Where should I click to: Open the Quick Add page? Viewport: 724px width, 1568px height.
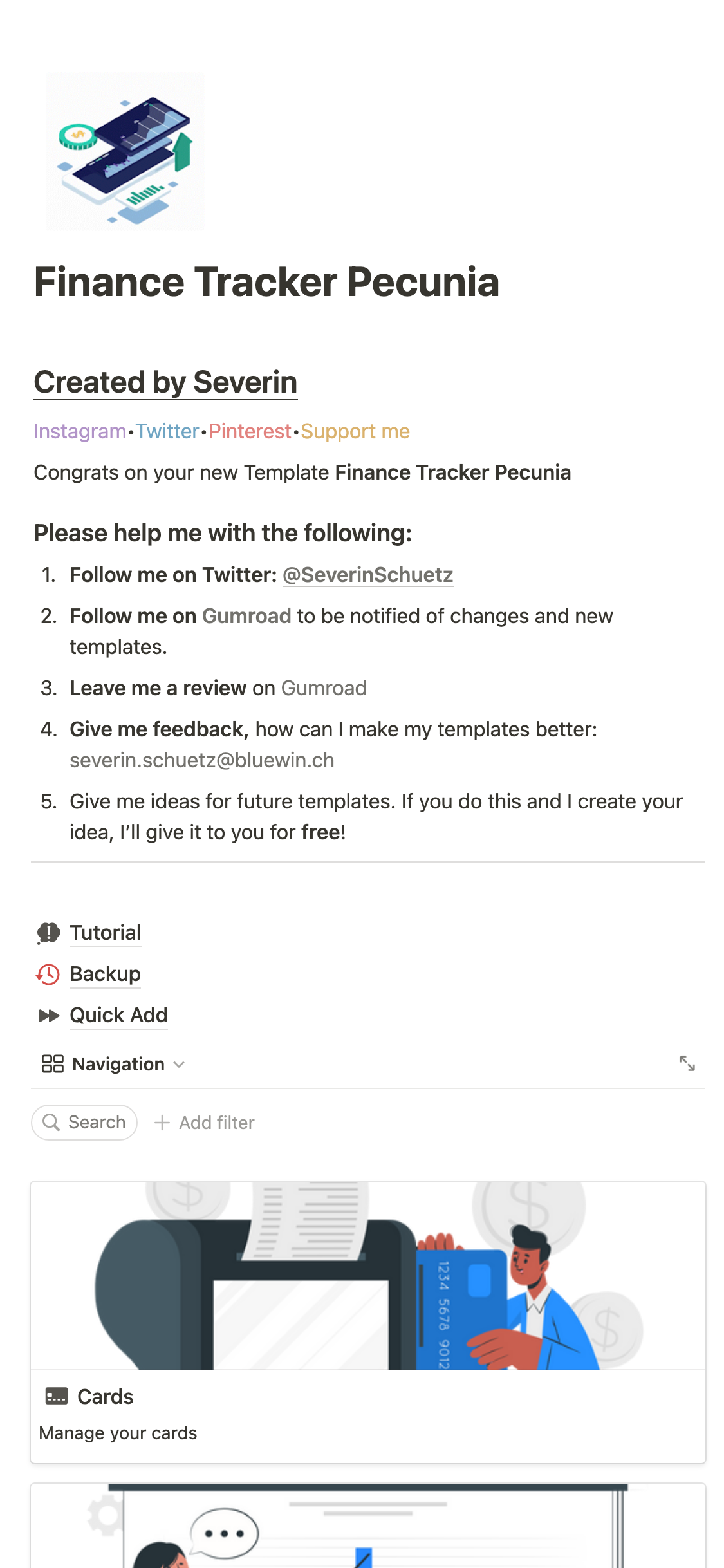tap(118, 1015)
